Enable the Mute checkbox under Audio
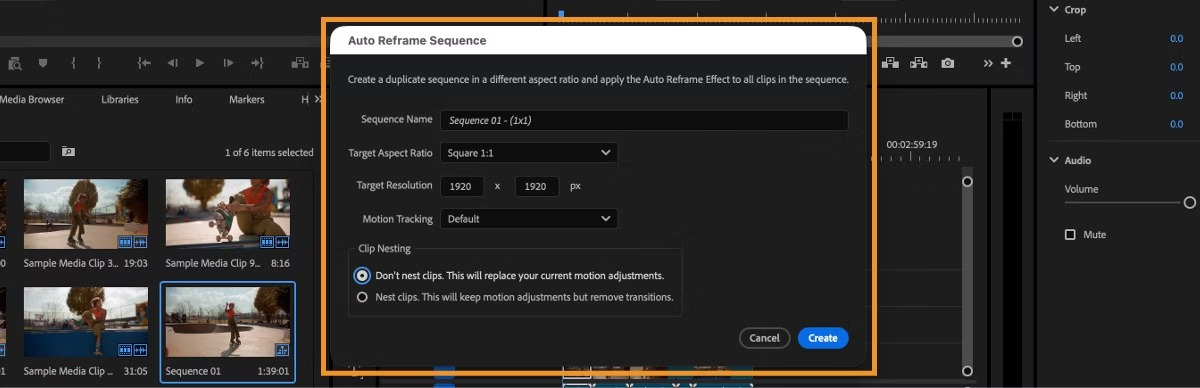Screen dimensions: 1200x388 coord(1070,234)
